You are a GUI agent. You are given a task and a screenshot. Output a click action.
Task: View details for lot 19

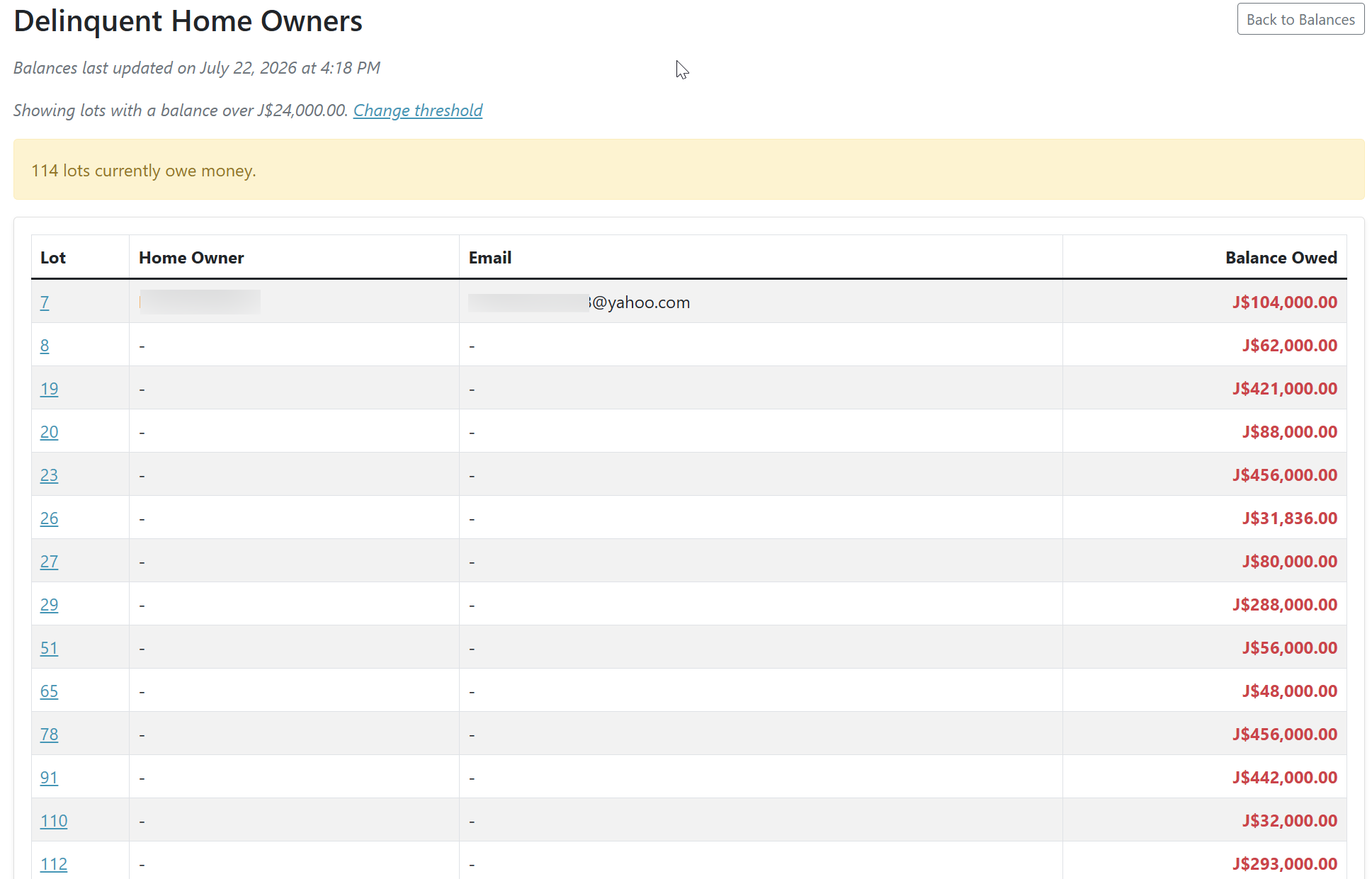pyautogui.click(x=49, y=389)
